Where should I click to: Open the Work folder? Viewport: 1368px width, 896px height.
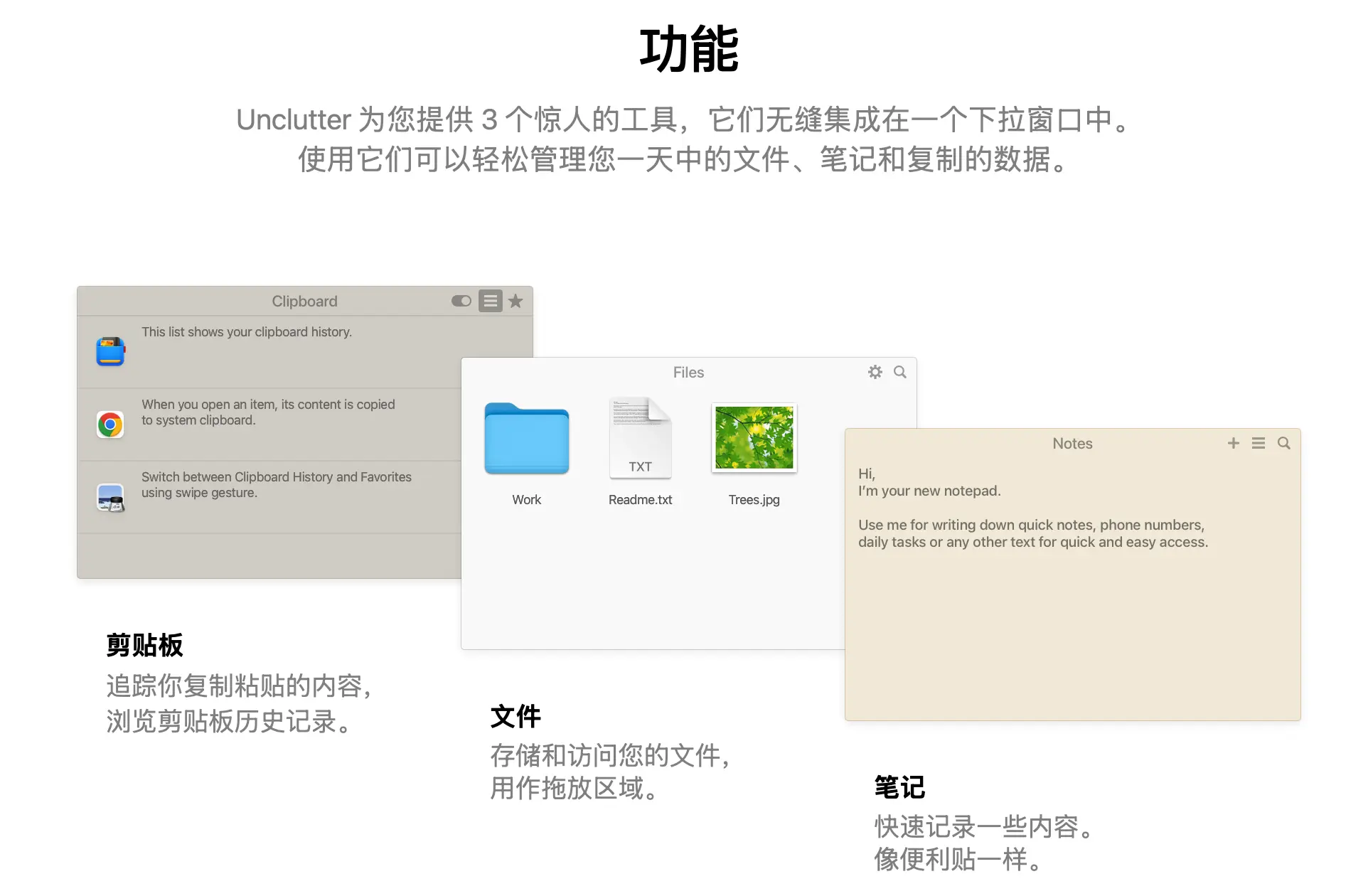526,438
